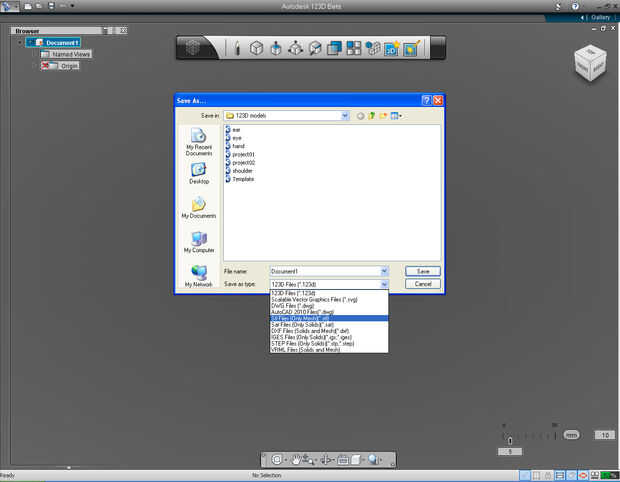Toggle the horizontal panels status bar icon
Screen dimensions: 620x482
pyautogui.click(x=560, y=475)
